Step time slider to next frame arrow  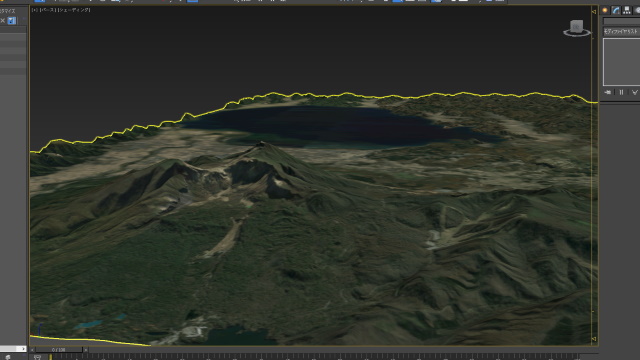point(86,350)
